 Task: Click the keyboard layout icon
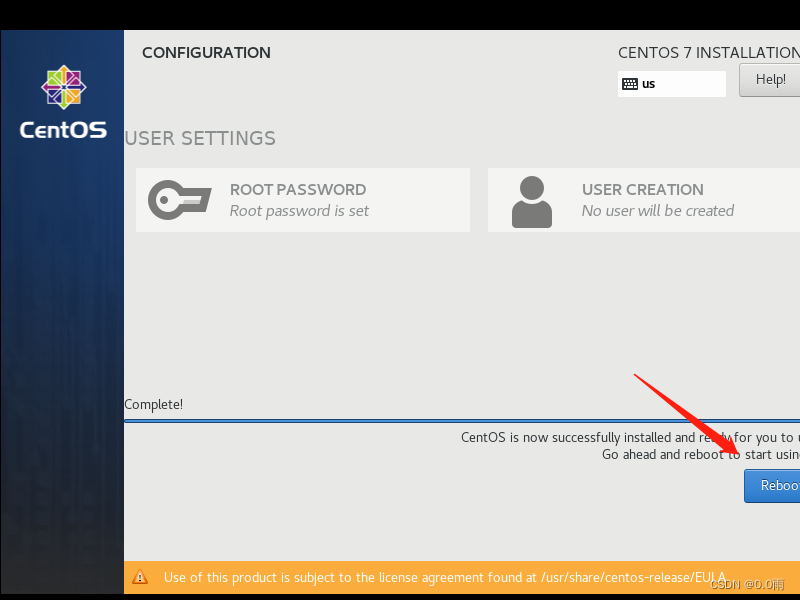click(630, 84)
